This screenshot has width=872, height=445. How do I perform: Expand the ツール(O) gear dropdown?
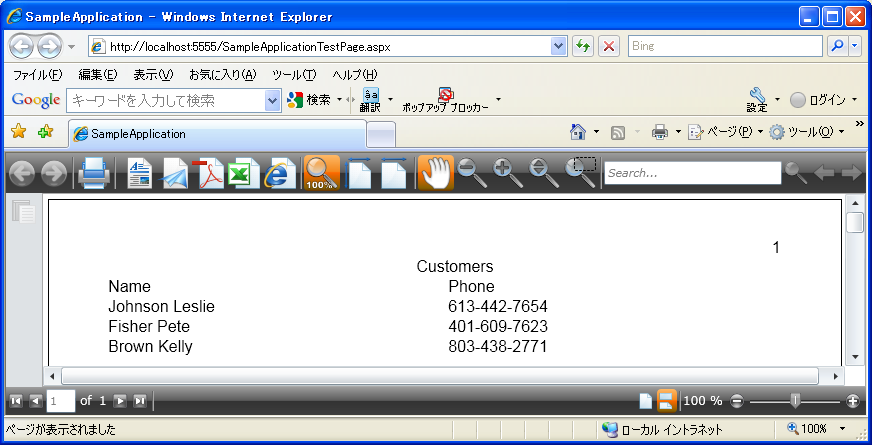tap(841, 132)
